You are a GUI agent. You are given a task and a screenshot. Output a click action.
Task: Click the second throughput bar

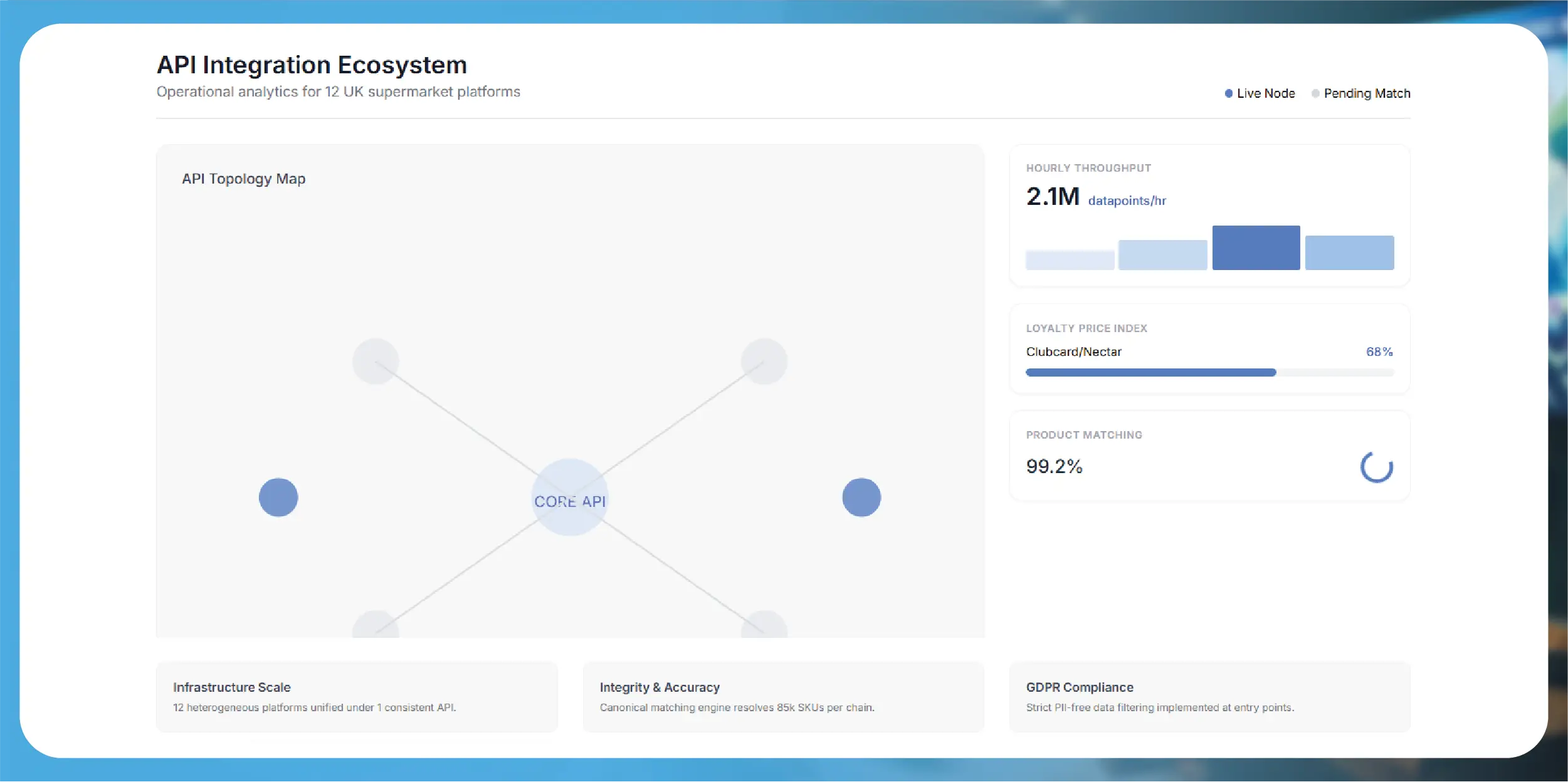1162,255
